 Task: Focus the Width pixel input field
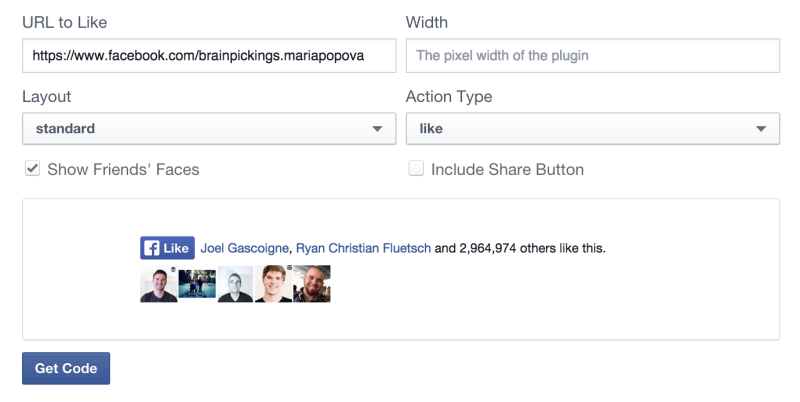click(593, 56)
